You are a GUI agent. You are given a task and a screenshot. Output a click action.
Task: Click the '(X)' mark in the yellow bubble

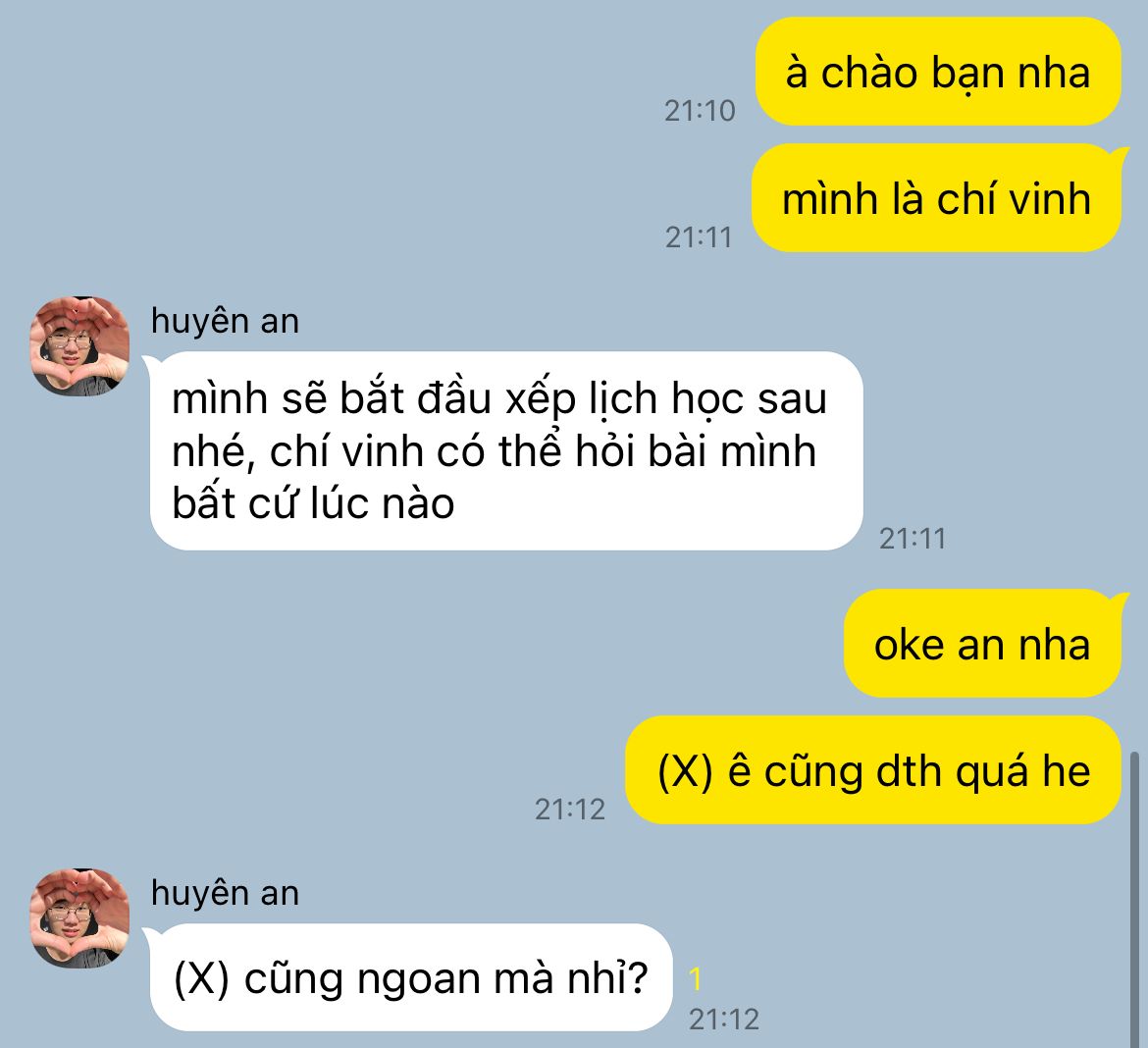tap(685, 772)
